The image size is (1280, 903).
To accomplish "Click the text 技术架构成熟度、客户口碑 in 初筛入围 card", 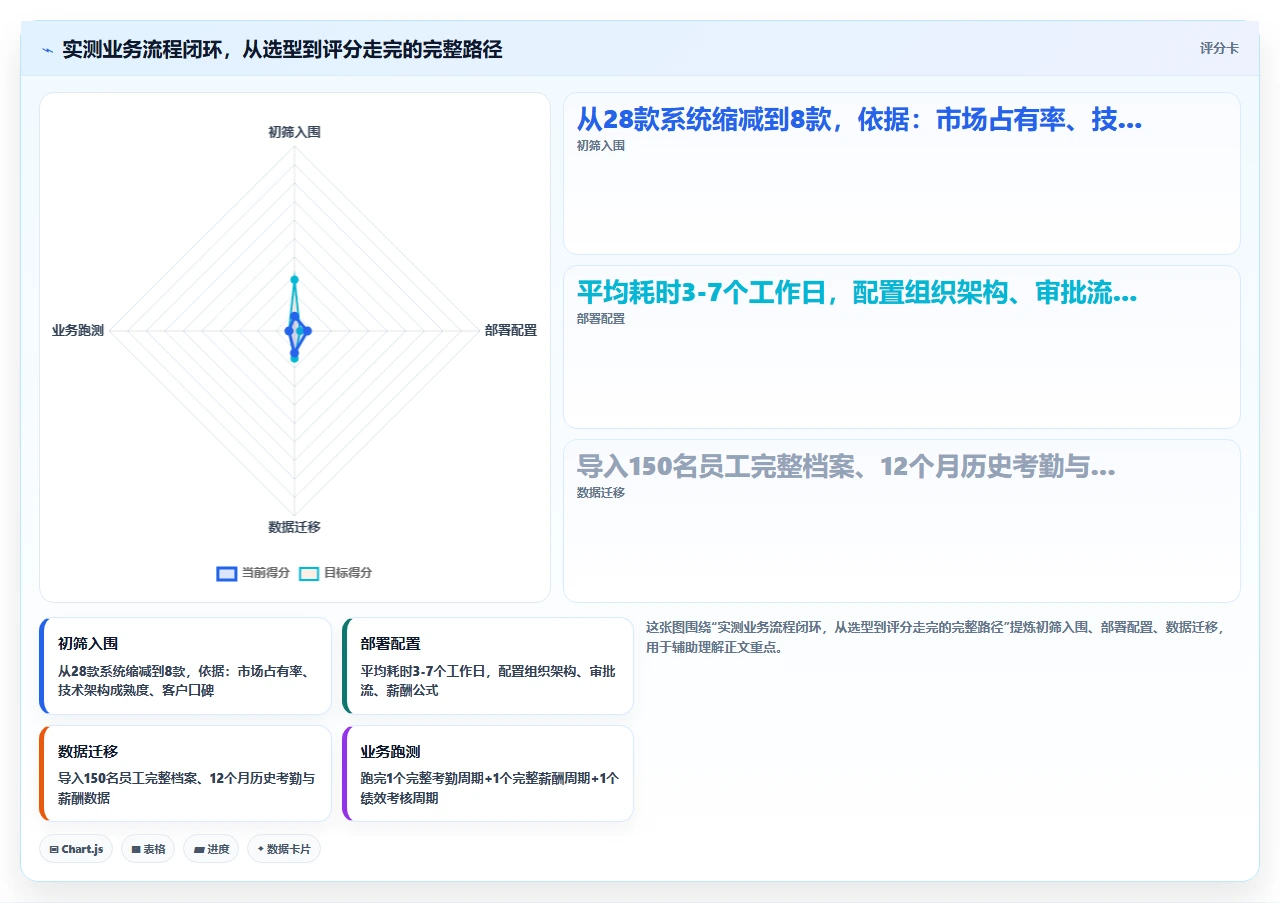I will coord(136,690).
